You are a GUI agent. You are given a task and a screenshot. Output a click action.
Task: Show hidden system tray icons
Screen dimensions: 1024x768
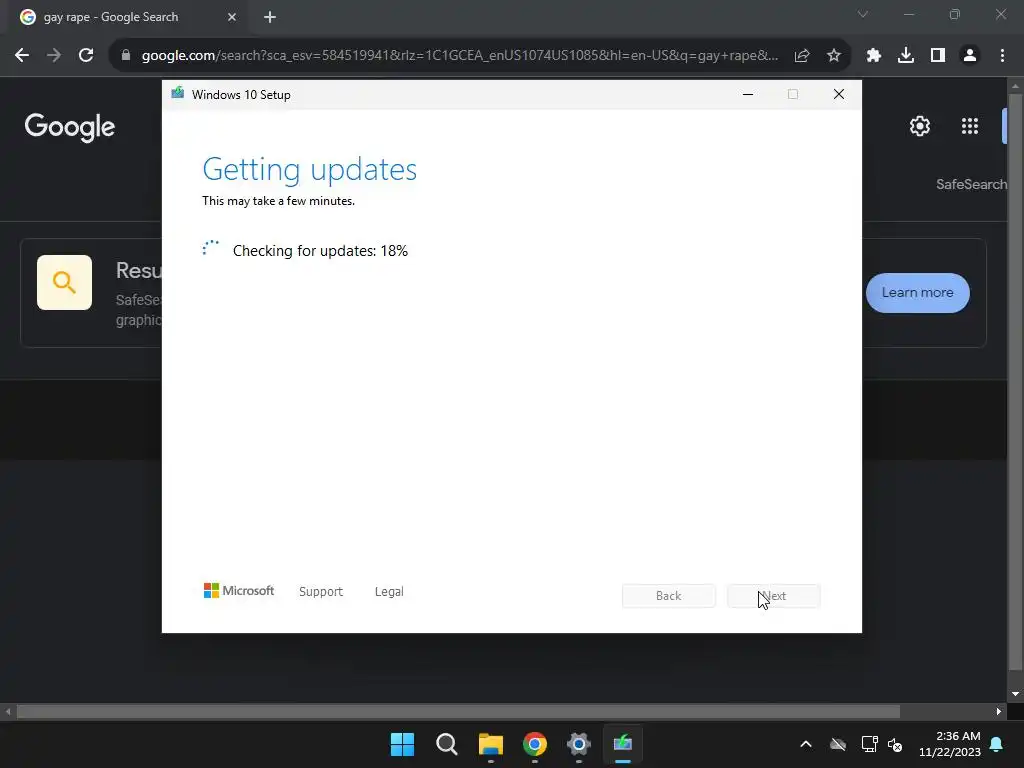coord(806,744)
